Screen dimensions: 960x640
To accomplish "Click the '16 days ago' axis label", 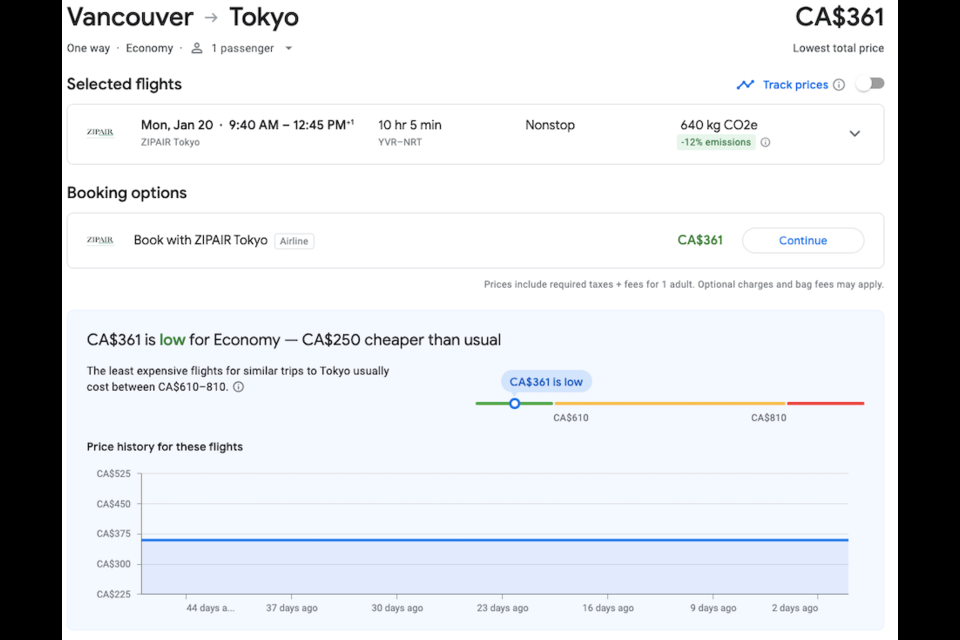I will (608, 608).
